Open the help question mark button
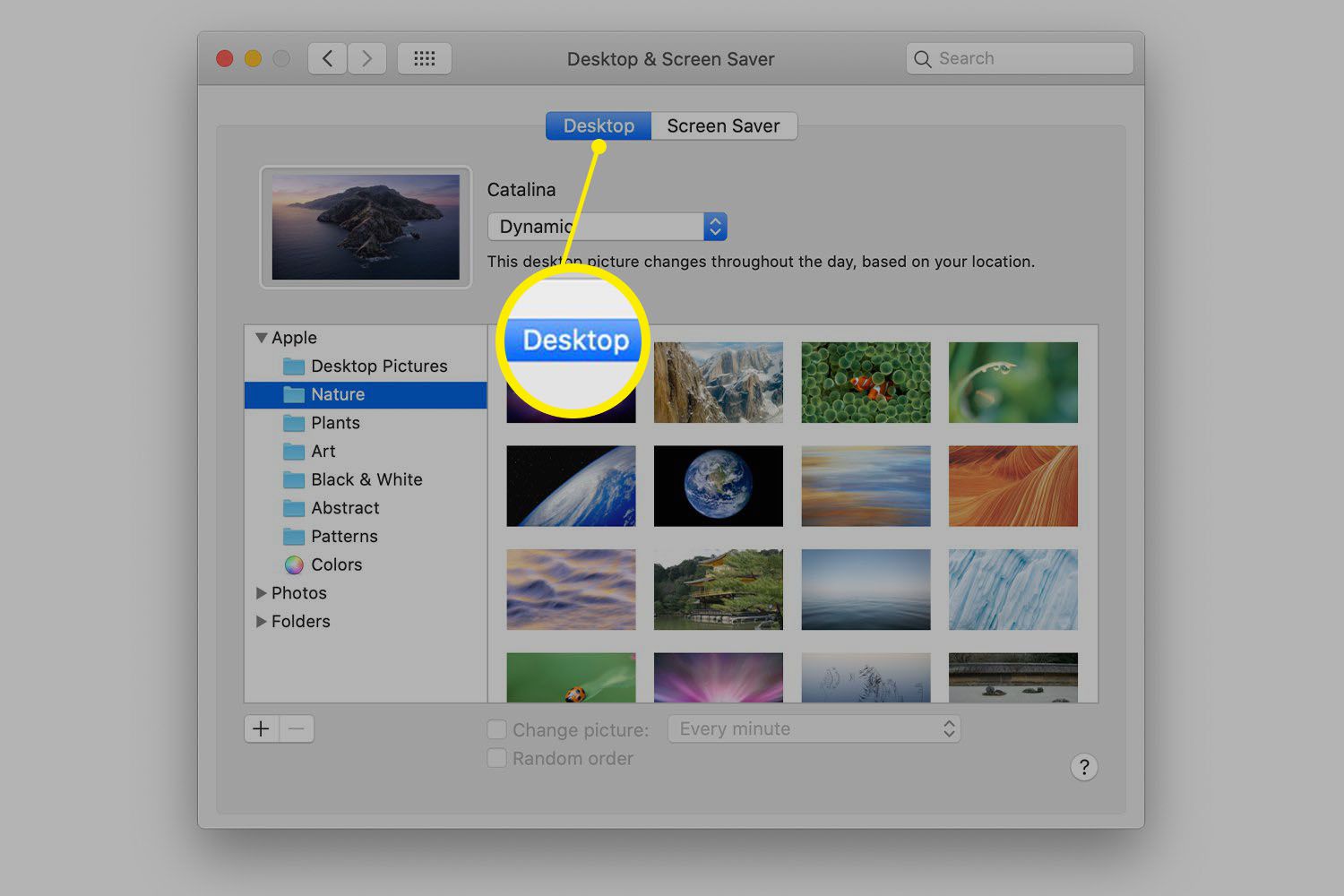 point(1084,767)
